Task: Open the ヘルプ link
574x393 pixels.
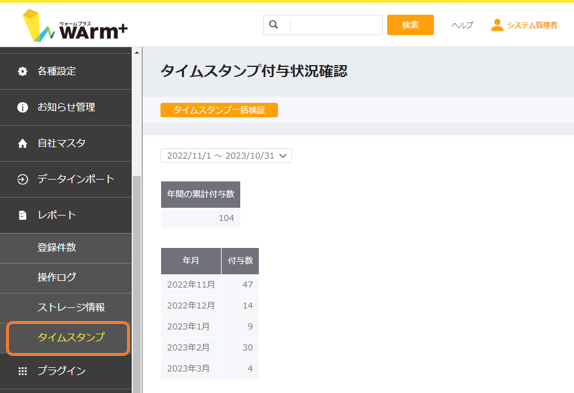Action: pyautogui.click(x=462, y=25)
